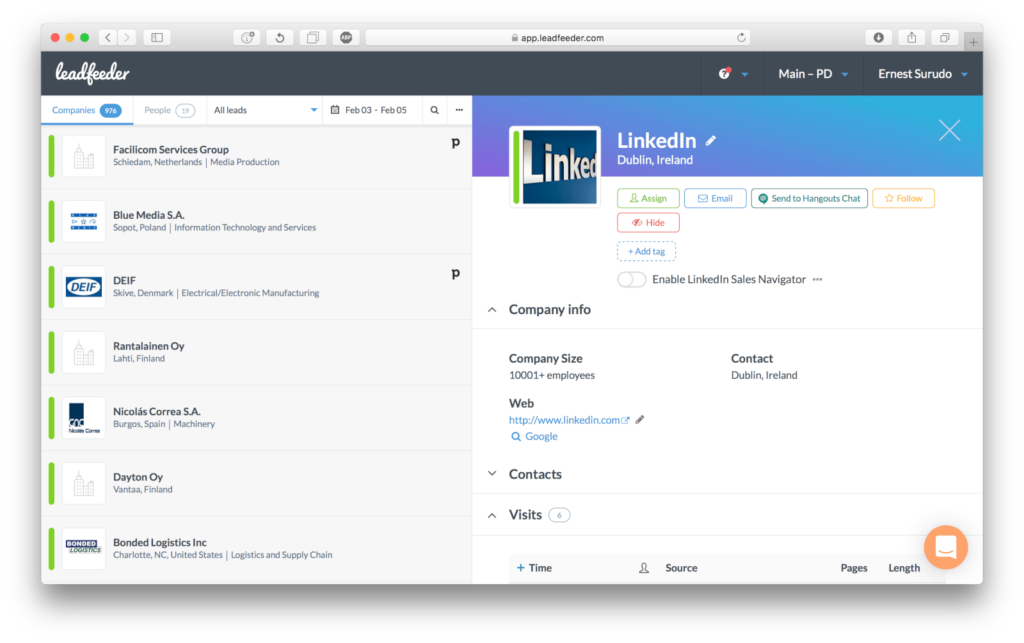Click the Follow button
This screenshot has height=643, width=1024.
click(903, 198)
